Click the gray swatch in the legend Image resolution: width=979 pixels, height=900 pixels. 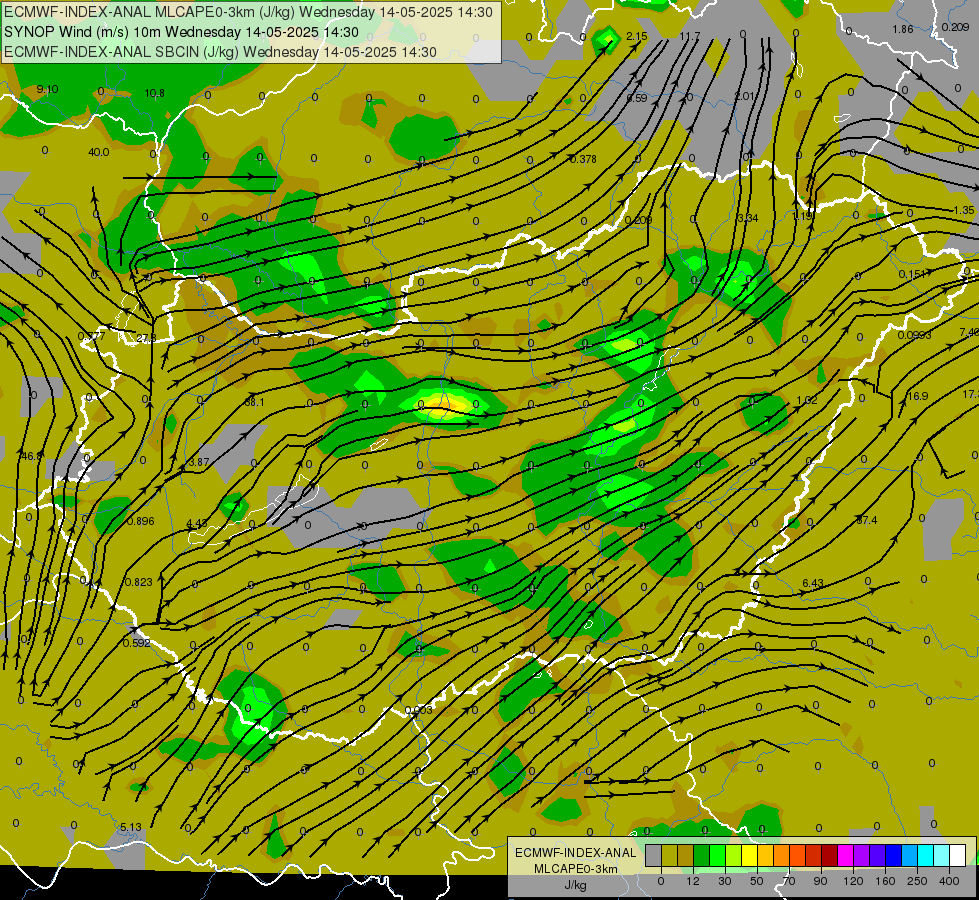coord(654,855)
